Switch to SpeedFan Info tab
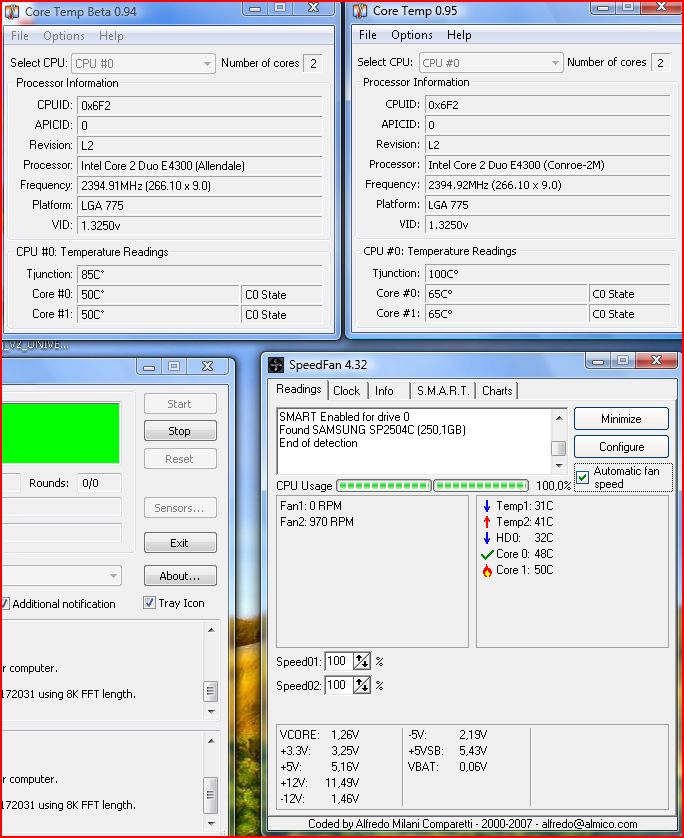Screen dimensions: 684x838 coord(384,391)
